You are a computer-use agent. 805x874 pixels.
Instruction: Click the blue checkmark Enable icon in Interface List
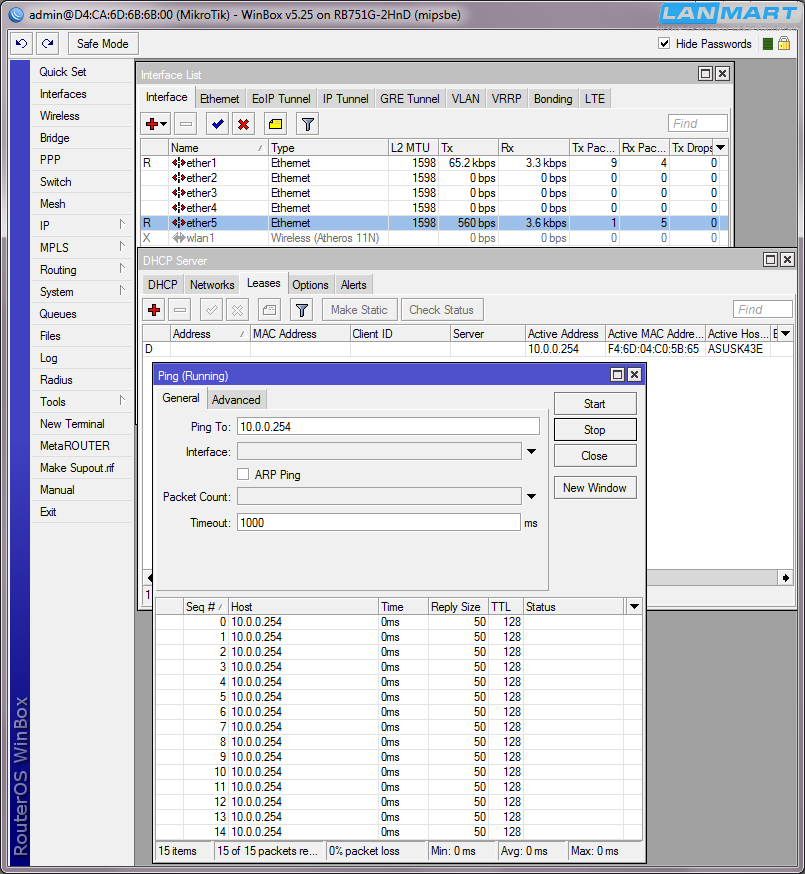[x=216, y=124]
